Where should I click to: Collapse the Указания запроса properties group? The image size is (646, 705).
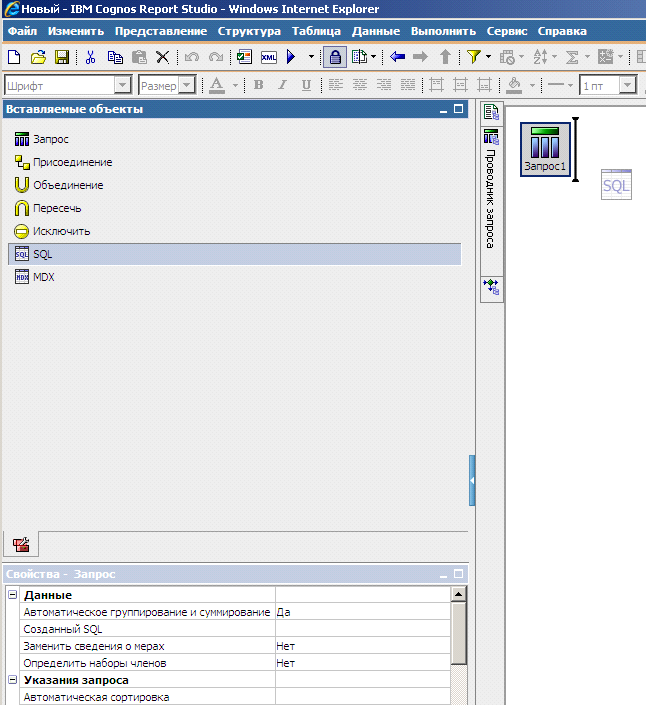click(12, 680)
